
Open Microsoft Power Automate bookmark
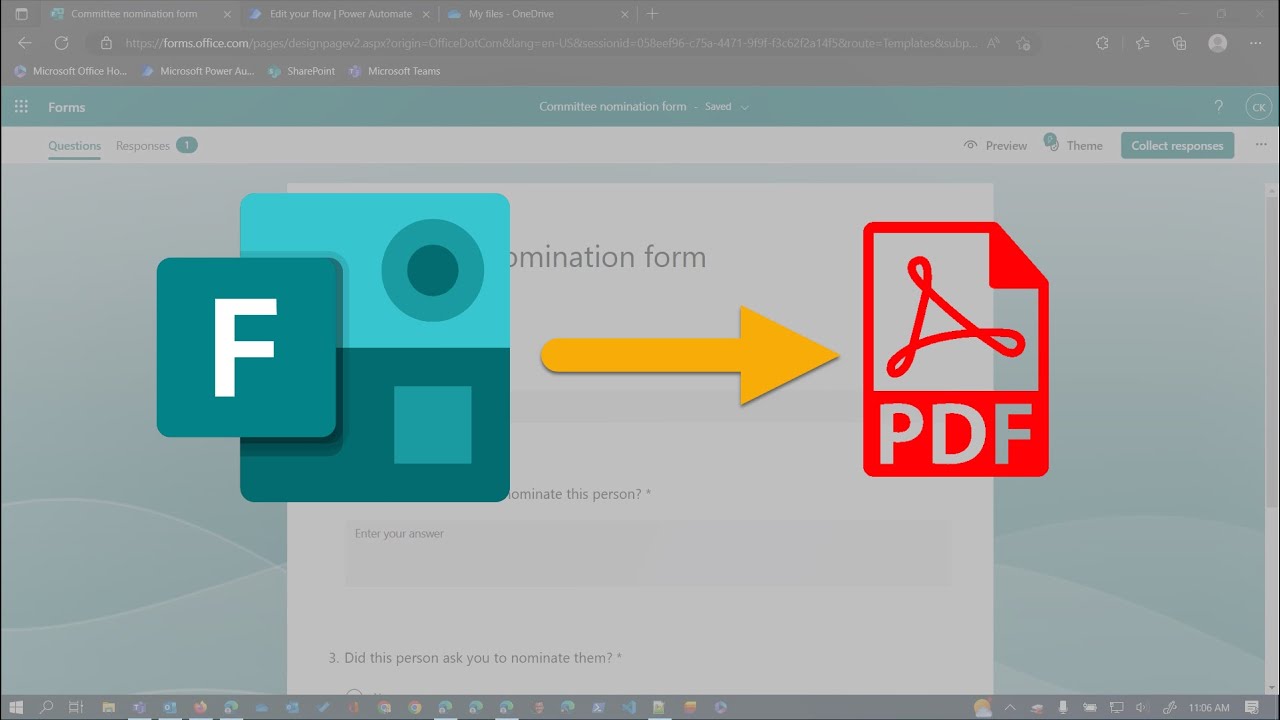(x=198, y=71)
